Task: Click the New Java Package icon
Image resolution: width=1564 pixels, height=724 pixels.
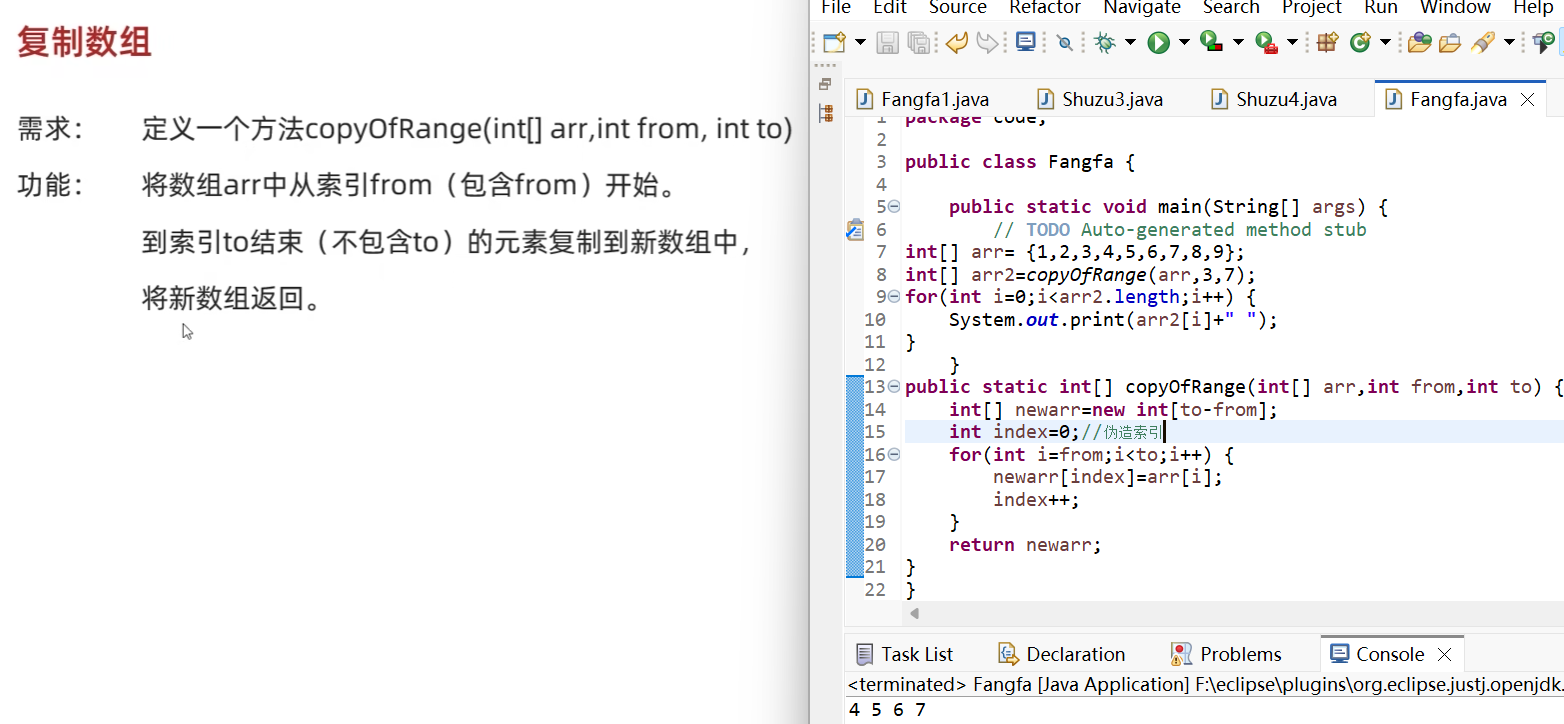Action: click(1327, 42)
